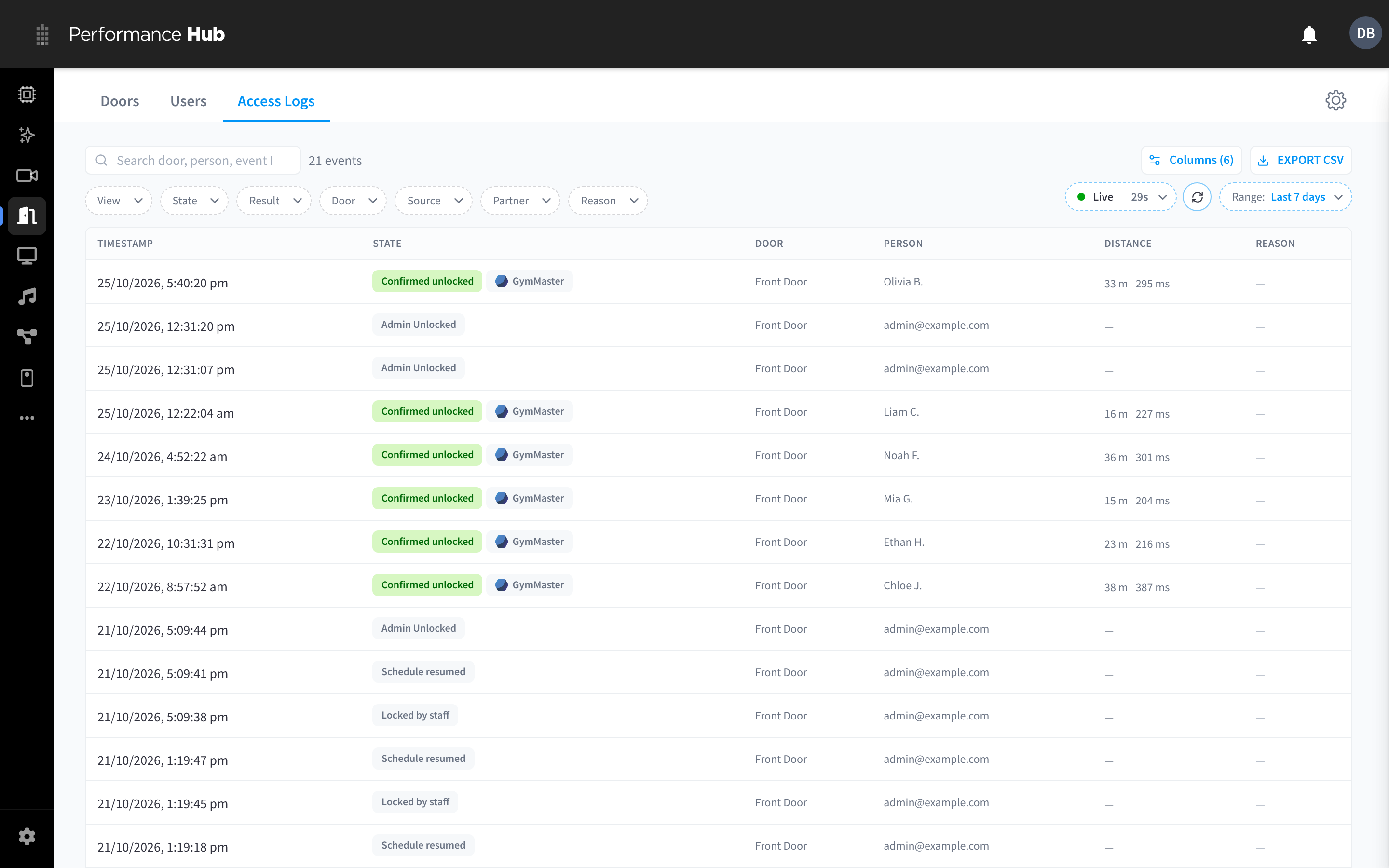1389x868 pixels.
Task: Click the EXPORT CSV button
Action: click(x=1301, y=160)
